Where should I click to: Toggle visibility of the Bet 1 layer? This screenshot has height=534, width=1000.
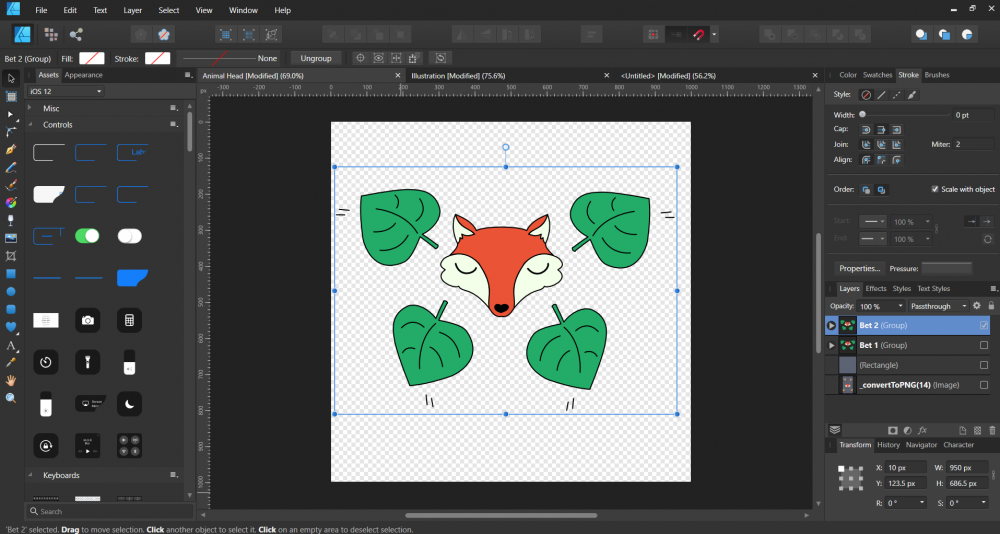[x=984, y=345]
